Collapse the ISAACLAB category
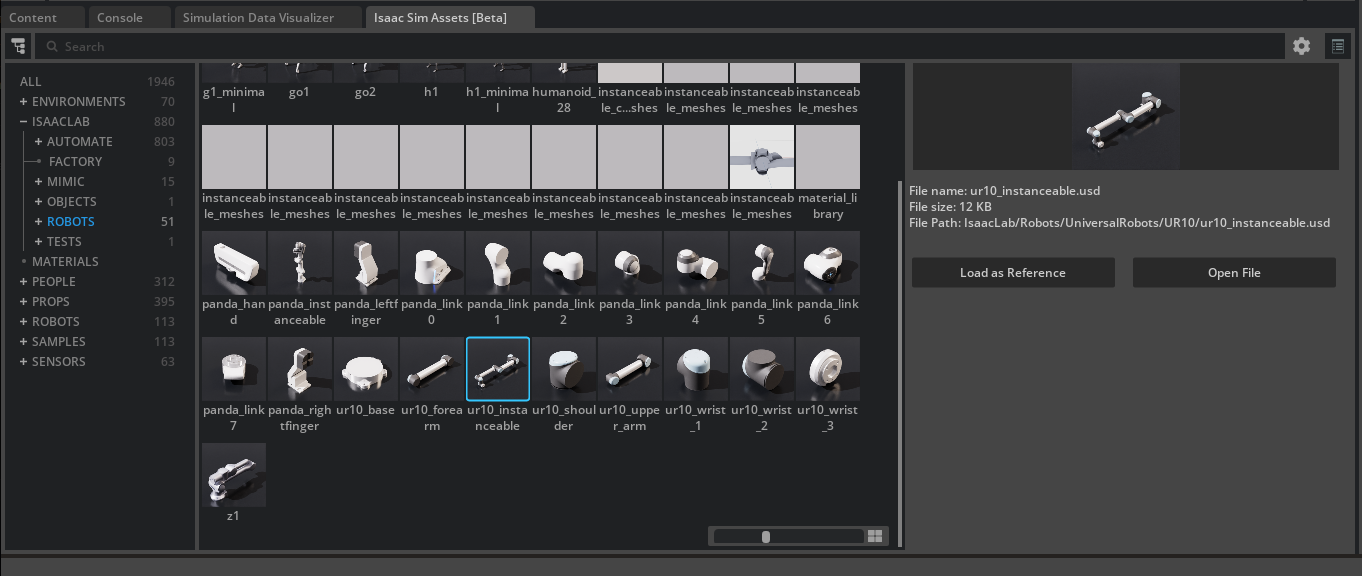The height and width of the screenshot is (576, 1362). tap(23, 122)
